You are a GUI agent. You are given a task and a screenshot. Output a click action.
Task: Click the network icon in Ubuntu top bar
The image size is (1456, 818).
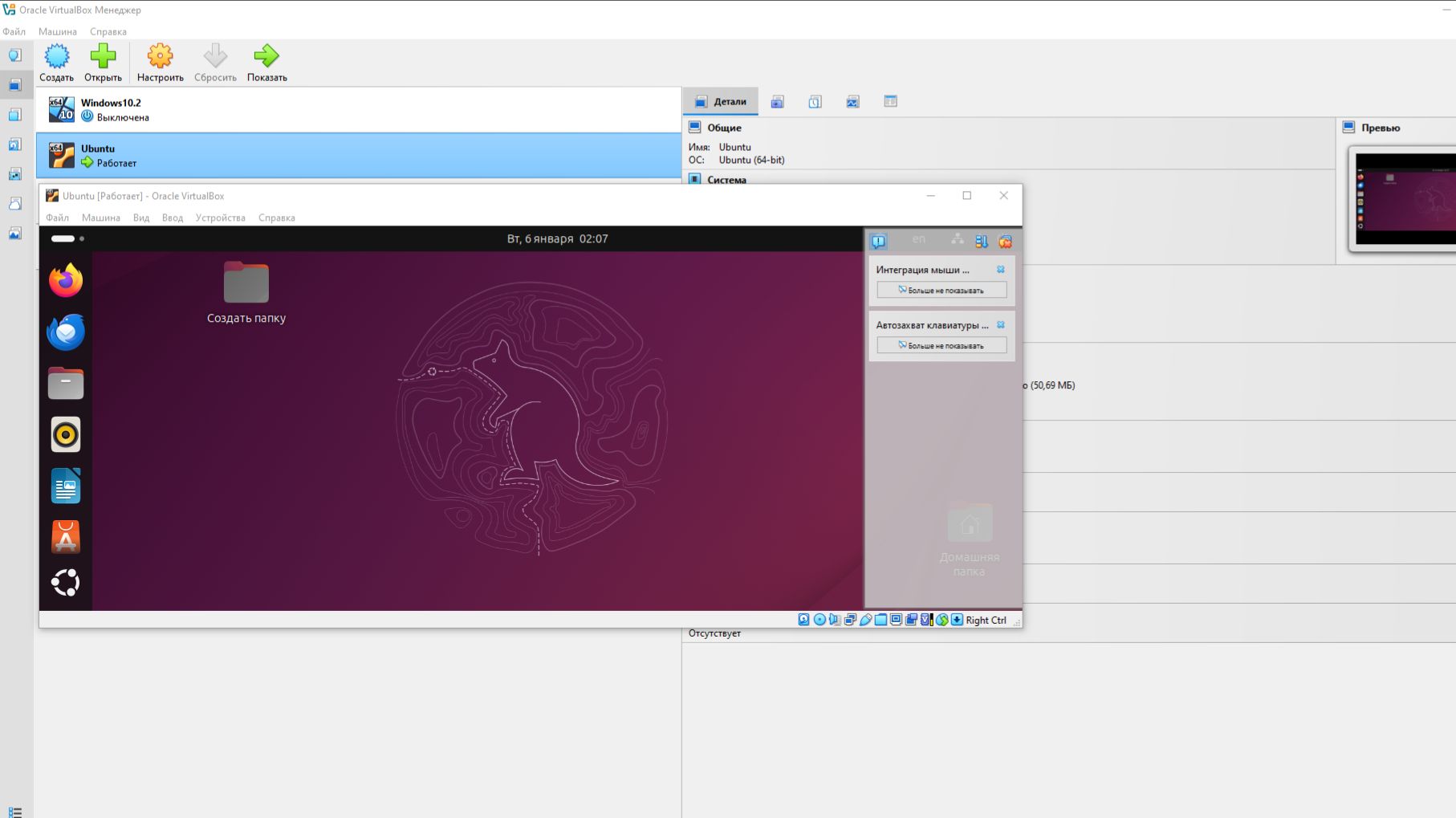958,239
